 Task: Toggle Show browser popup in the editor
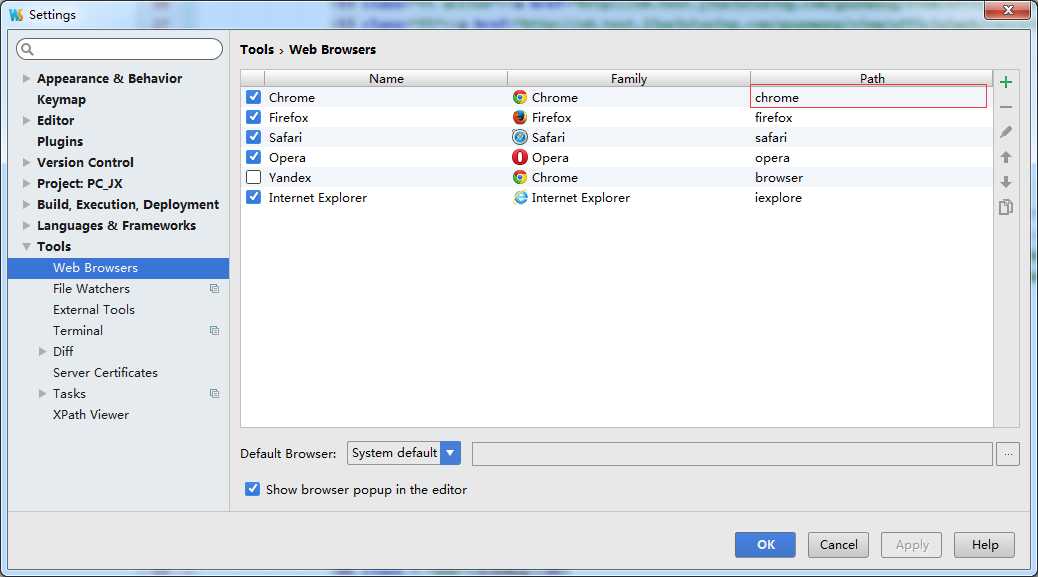click(252, 489)
